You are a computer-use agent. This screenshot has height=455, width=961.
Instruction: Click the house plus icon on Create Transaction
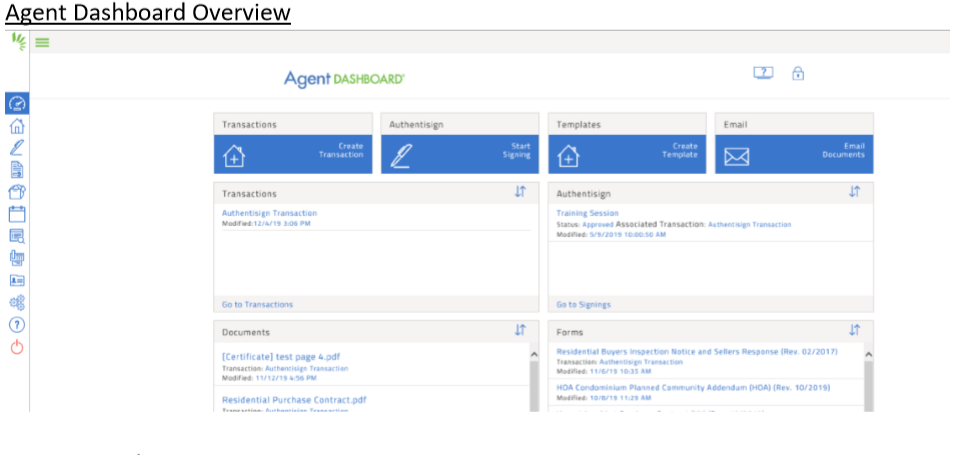234,156
